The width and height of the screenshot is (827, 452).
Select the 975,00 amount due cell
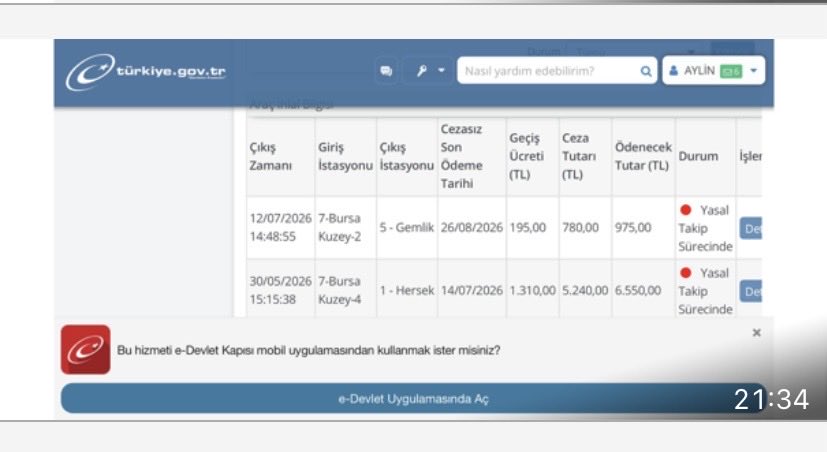click(643, 228)
